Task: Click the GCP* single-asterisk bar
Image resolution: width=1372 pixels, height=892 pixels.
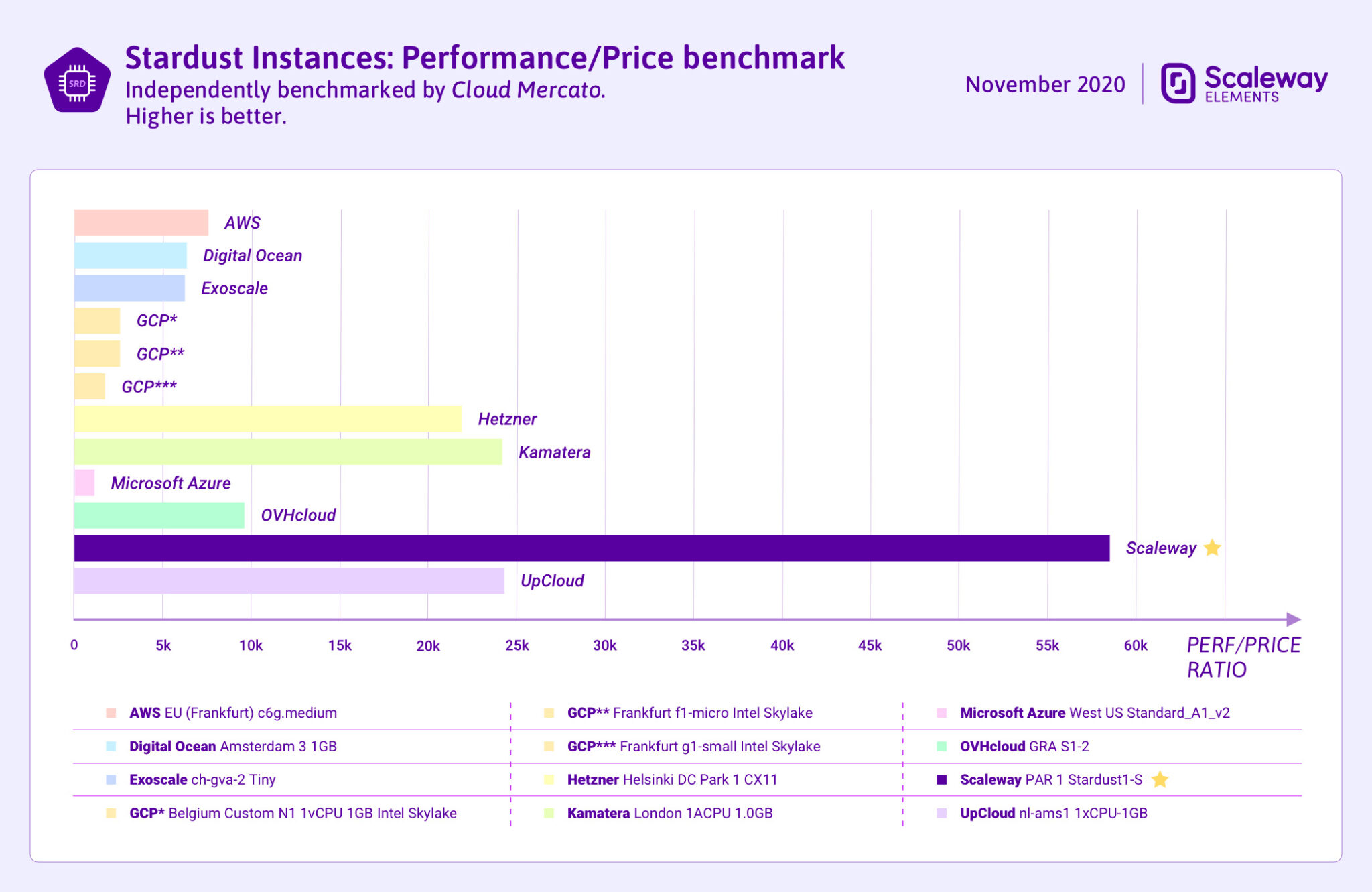Action: click(96, 321)
